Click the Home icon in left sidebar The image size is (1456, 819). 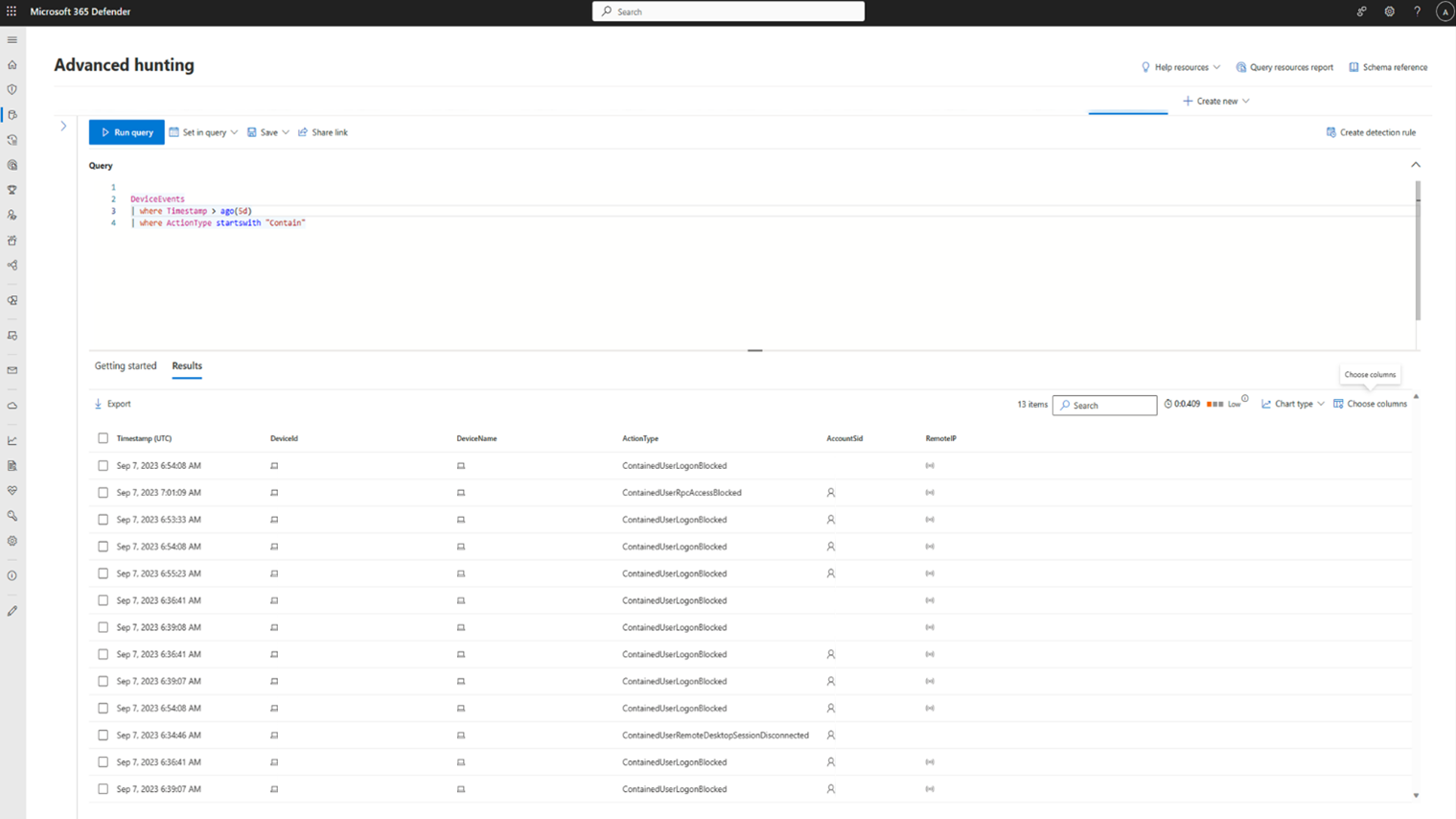tap(12, 65)
